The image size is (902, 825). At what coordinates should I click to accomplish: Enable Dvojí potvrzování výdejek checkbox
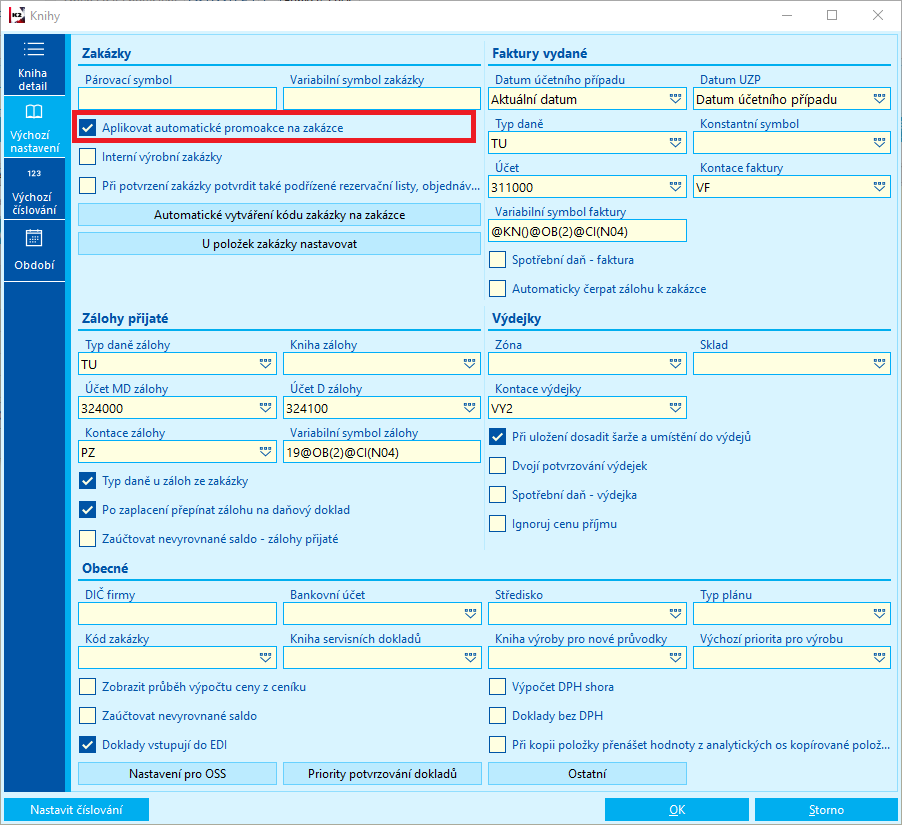(498, 466)
